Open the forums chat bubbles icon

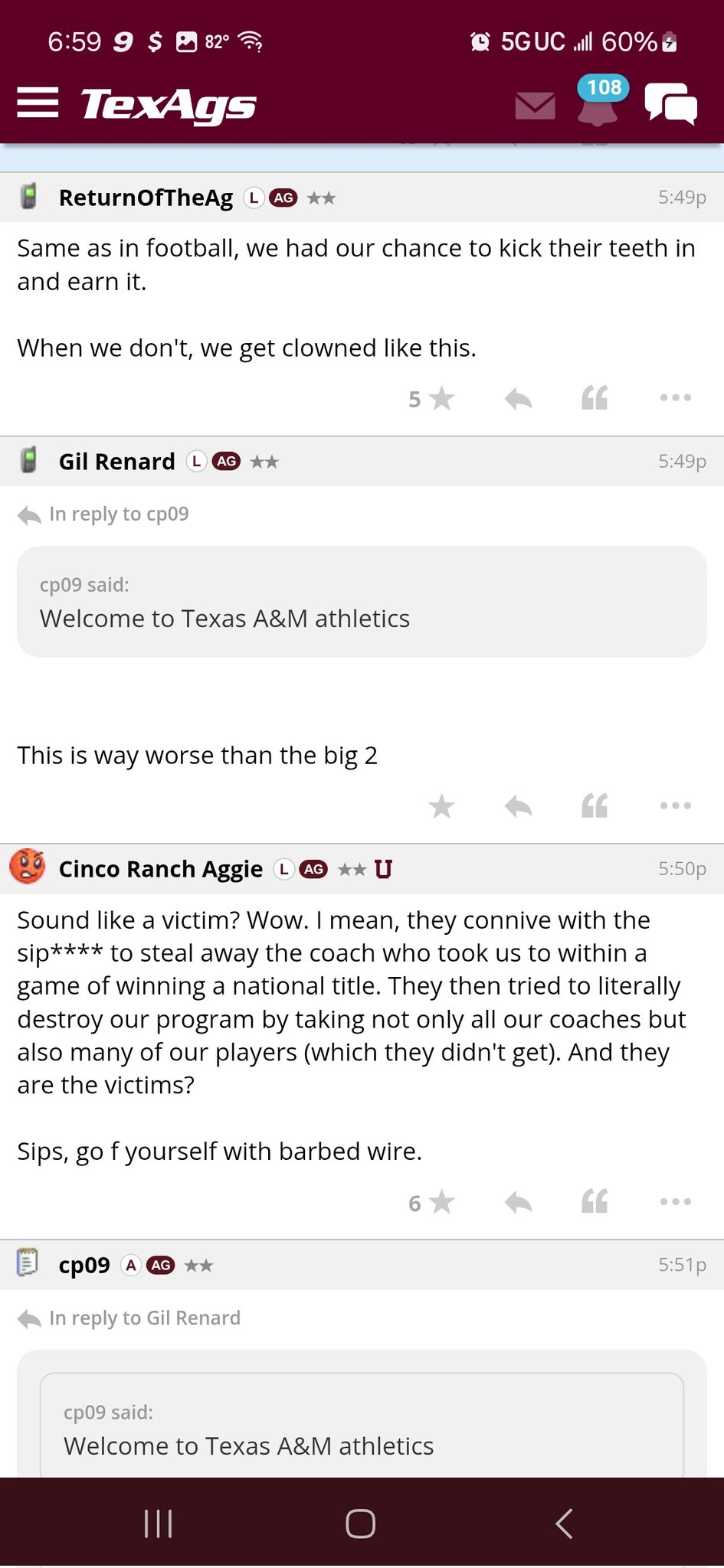[671, 103]
